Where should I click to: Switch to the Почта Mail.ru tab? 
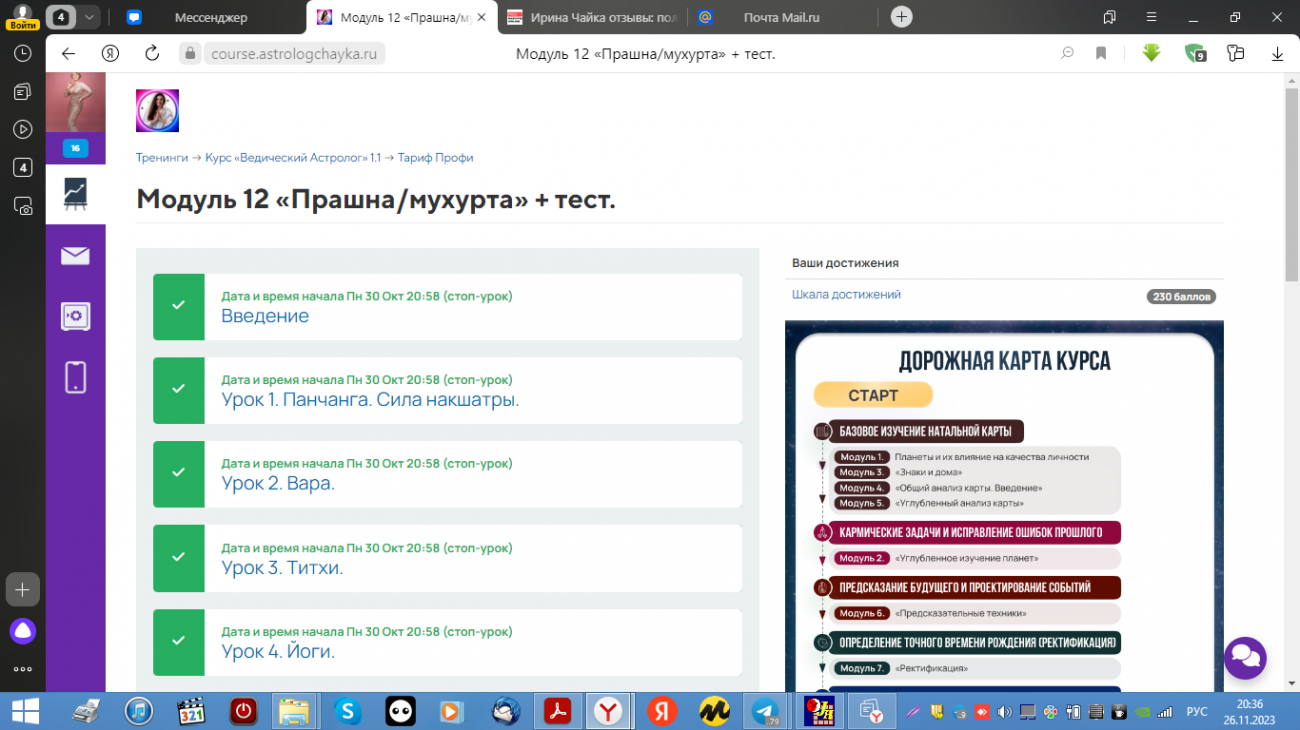point(782,17)
